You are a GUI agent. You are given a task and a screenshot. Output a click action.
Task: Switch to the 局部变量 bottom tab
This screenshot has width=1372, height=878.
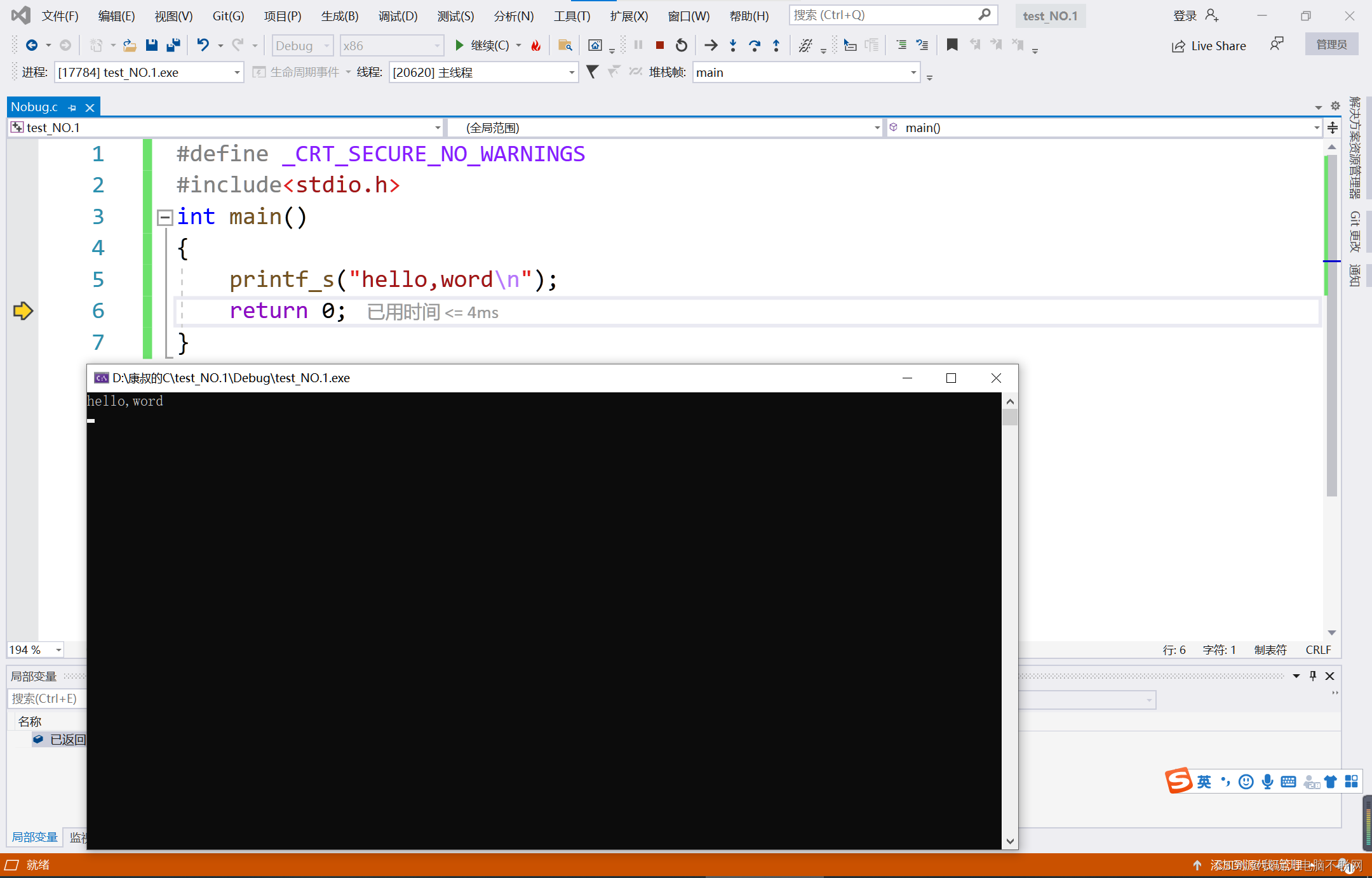tap(35, 837)
